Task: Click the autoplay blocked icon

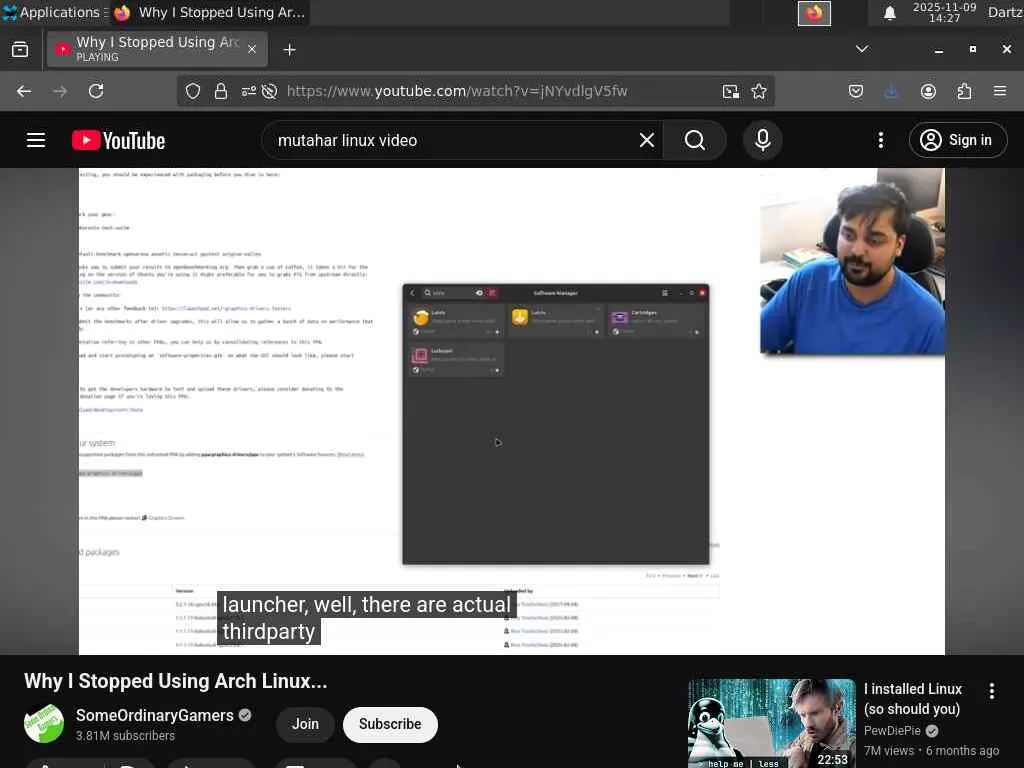Action: [269, 91]
